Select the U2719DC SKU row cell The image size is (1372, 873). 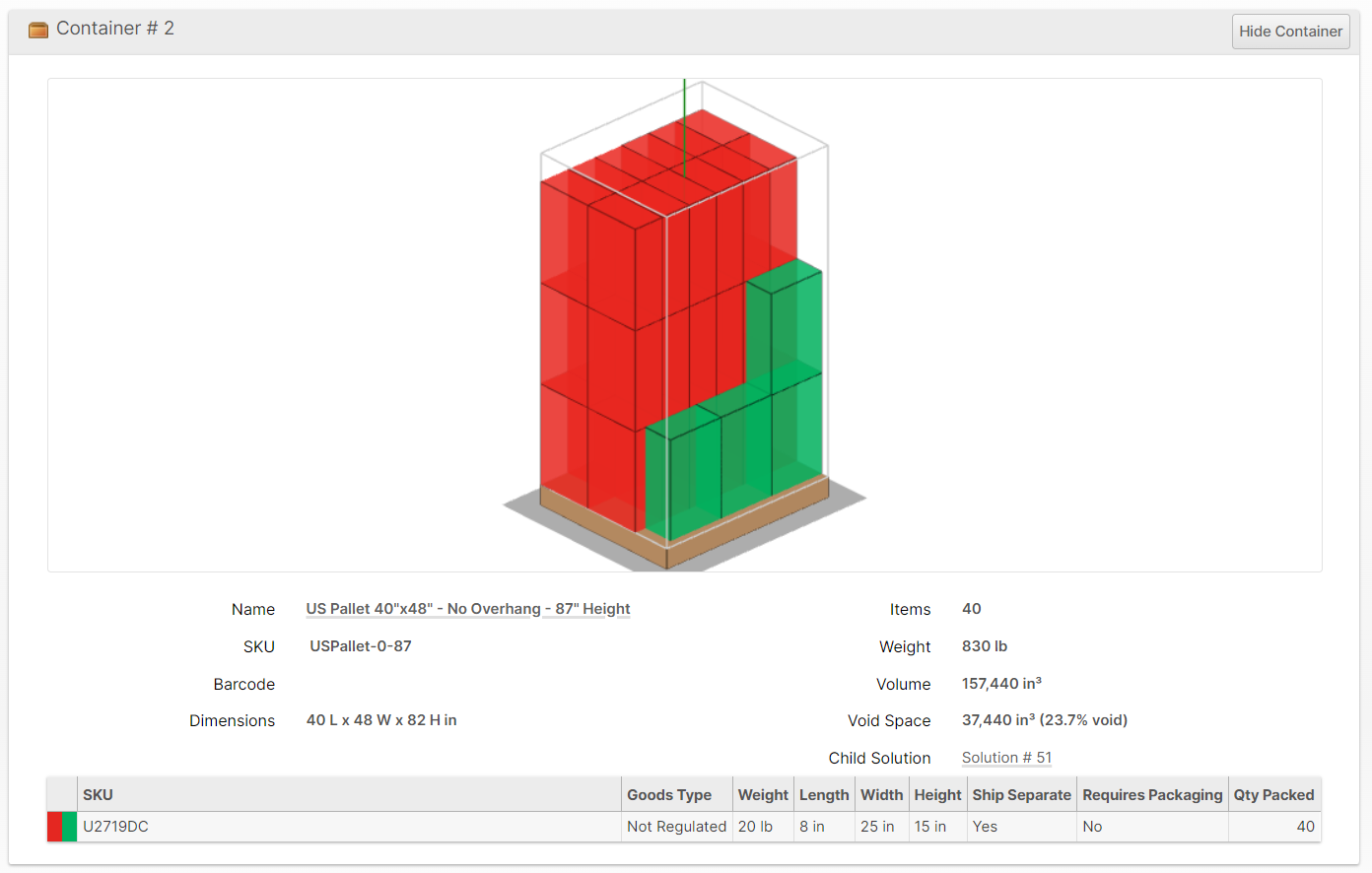[x=115, y=827]
